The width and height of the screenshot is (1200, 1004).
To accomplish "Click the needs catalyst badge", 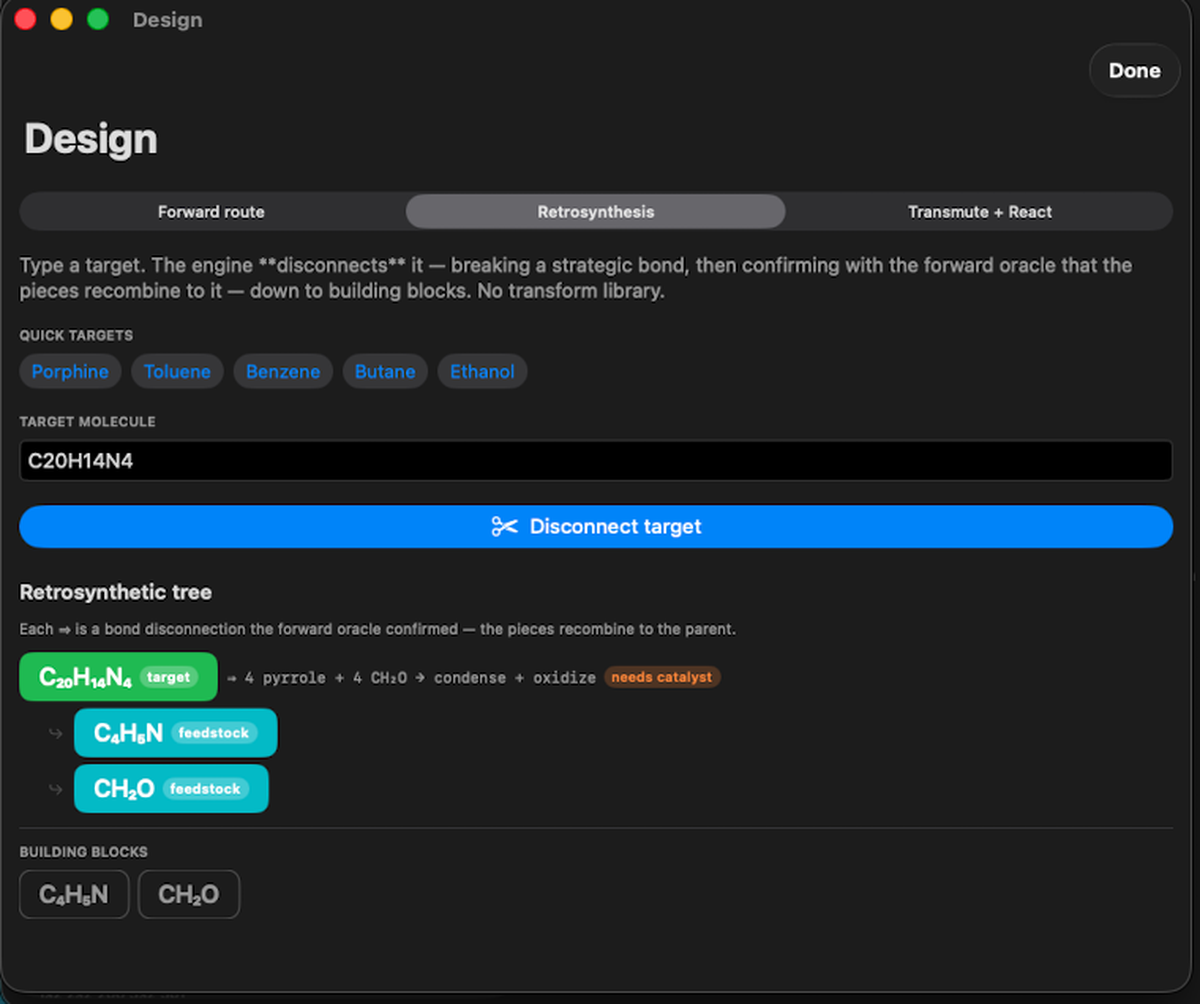I will point(662,677).
